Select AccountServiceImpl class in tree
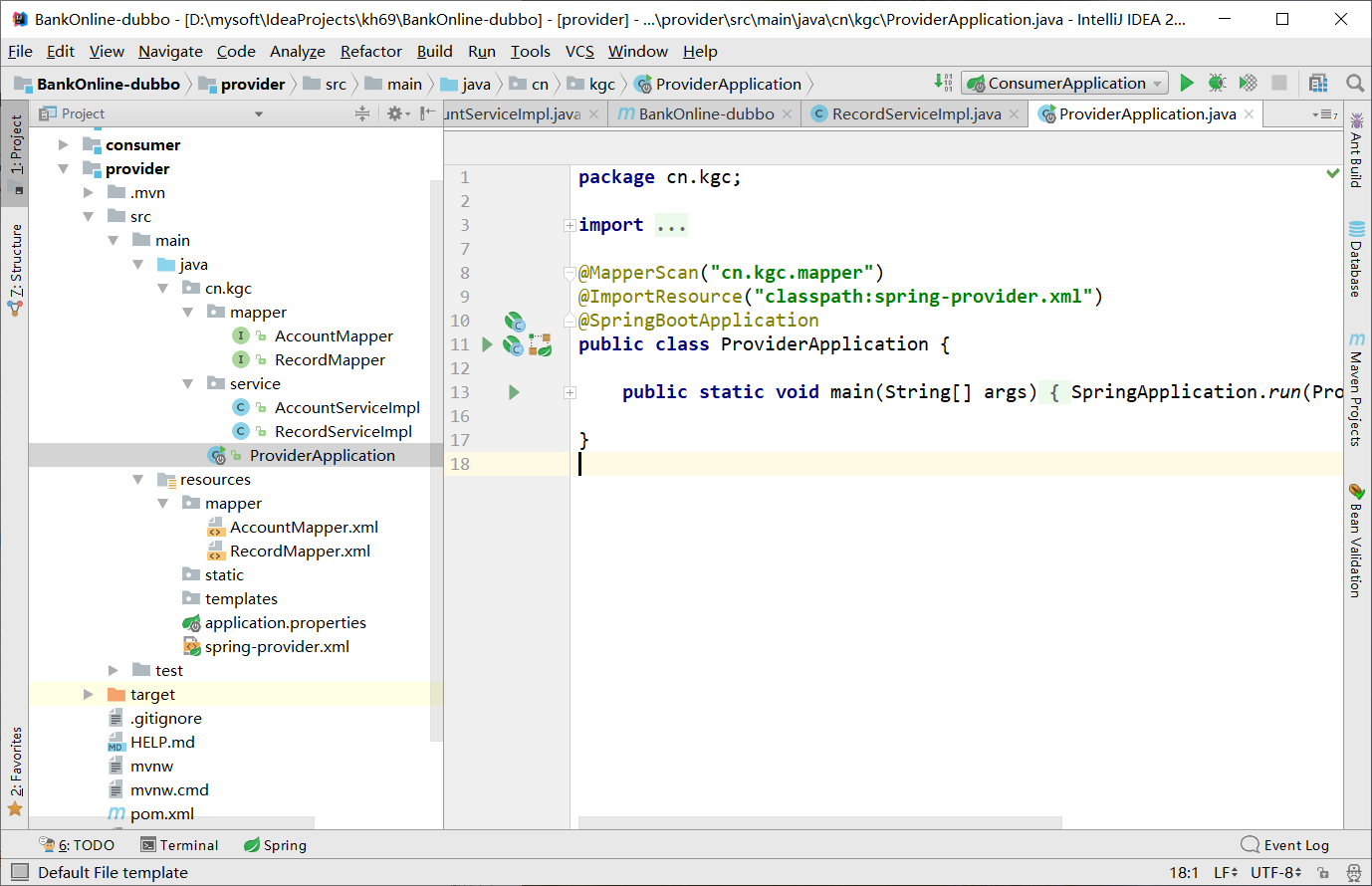Screen dimensions: 1372x886 [x=347, y=408]
